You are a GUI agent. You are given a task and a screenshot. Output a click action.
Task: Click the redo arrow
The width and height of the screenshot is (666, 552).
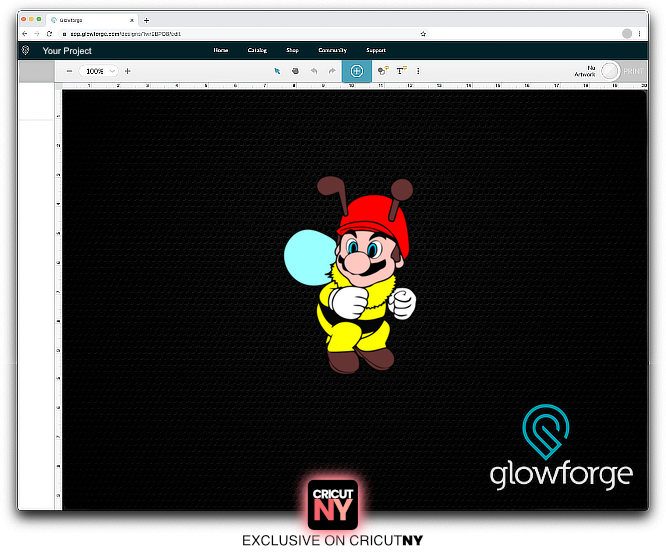[x=332, y=71]
